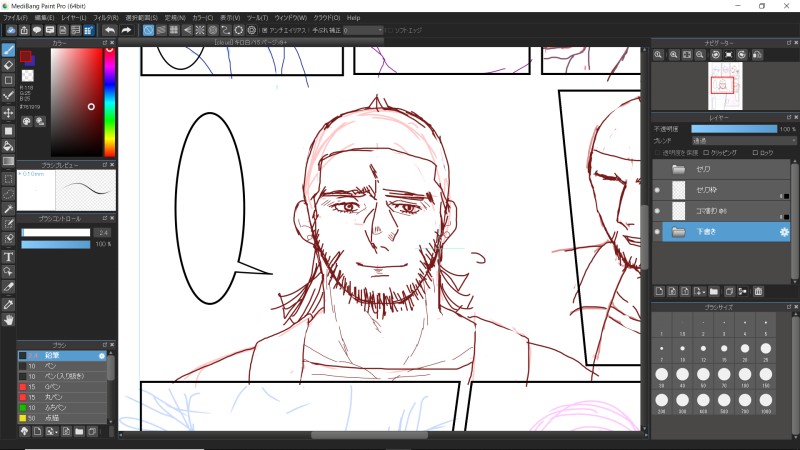Delete layer with trash icon

coord(758,291)
